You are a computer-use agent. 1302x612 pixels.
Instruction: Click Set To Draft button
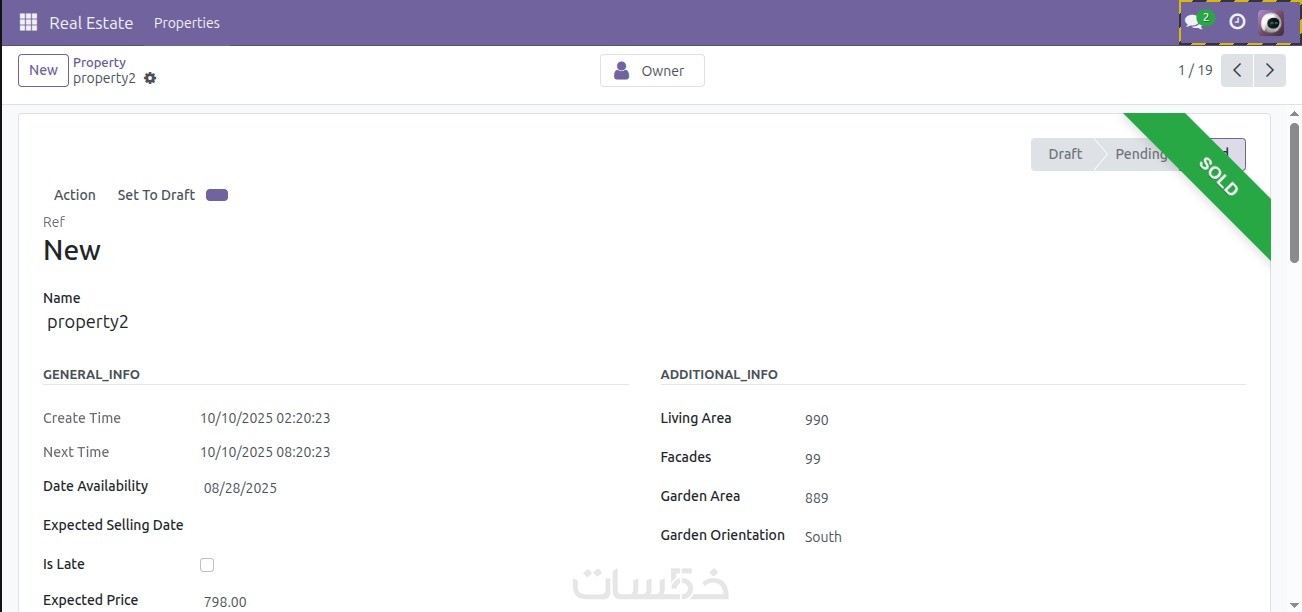click(x=156, y=195)
